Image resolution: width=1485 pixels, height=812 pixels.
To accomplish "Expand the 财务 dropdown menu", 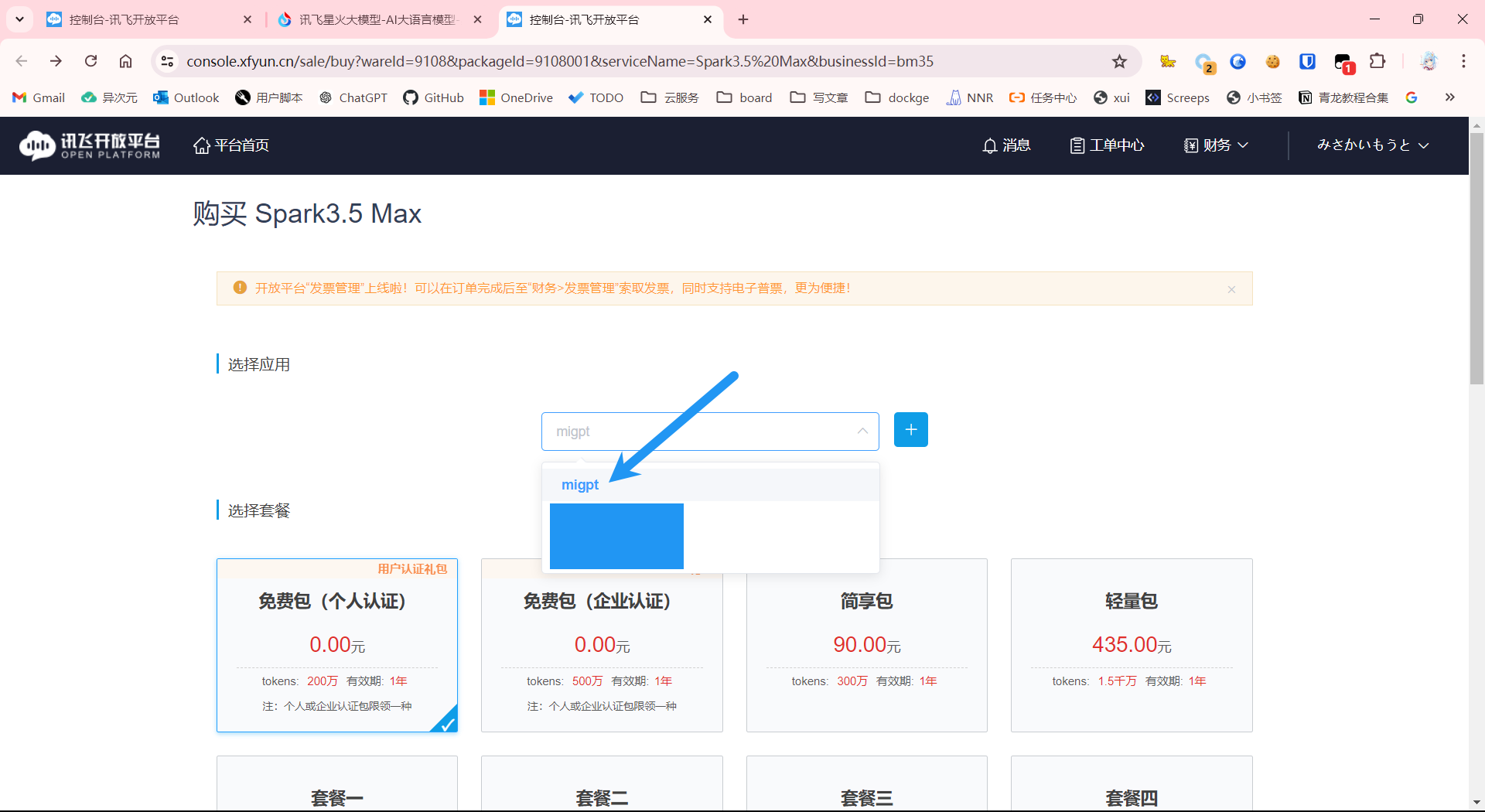I will click(x=1216, y=145).
